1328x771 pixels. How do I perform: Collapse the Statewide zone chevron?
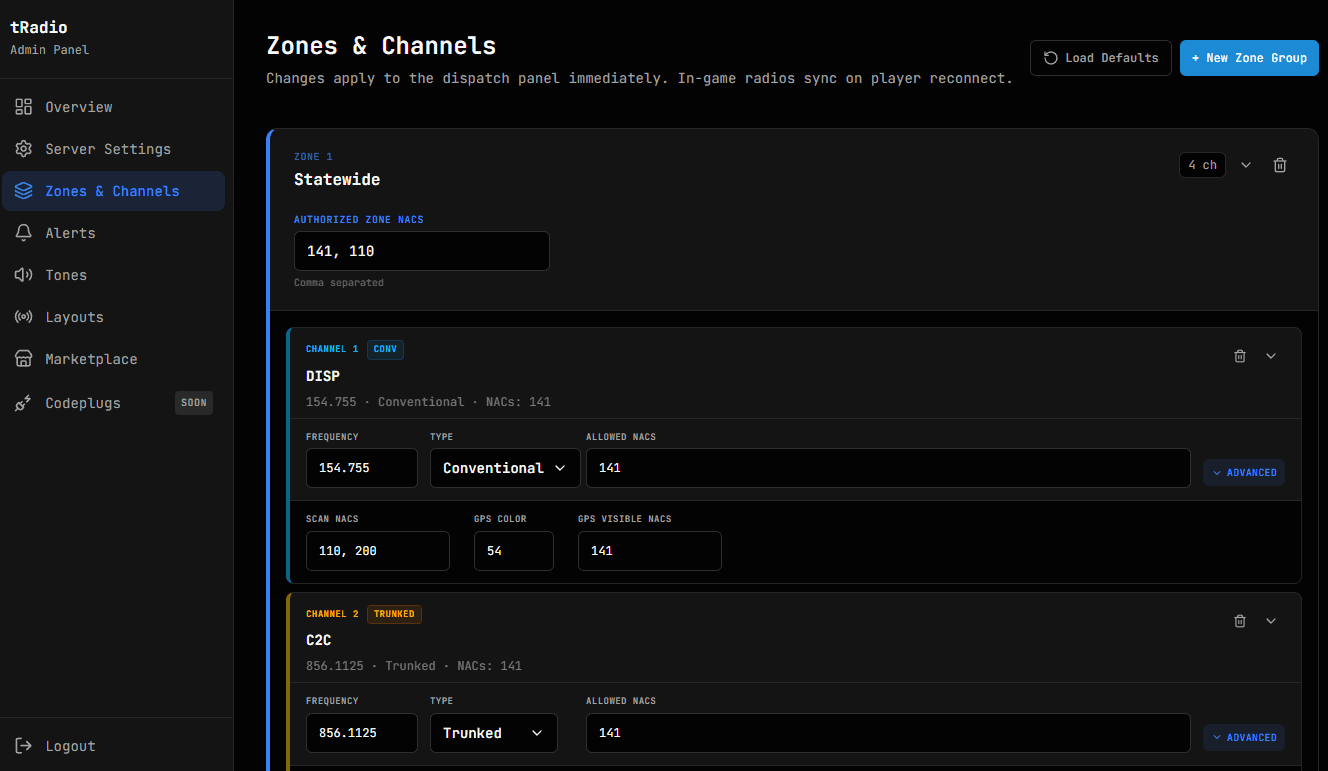pyautogui.click(x=1246, y=165)
